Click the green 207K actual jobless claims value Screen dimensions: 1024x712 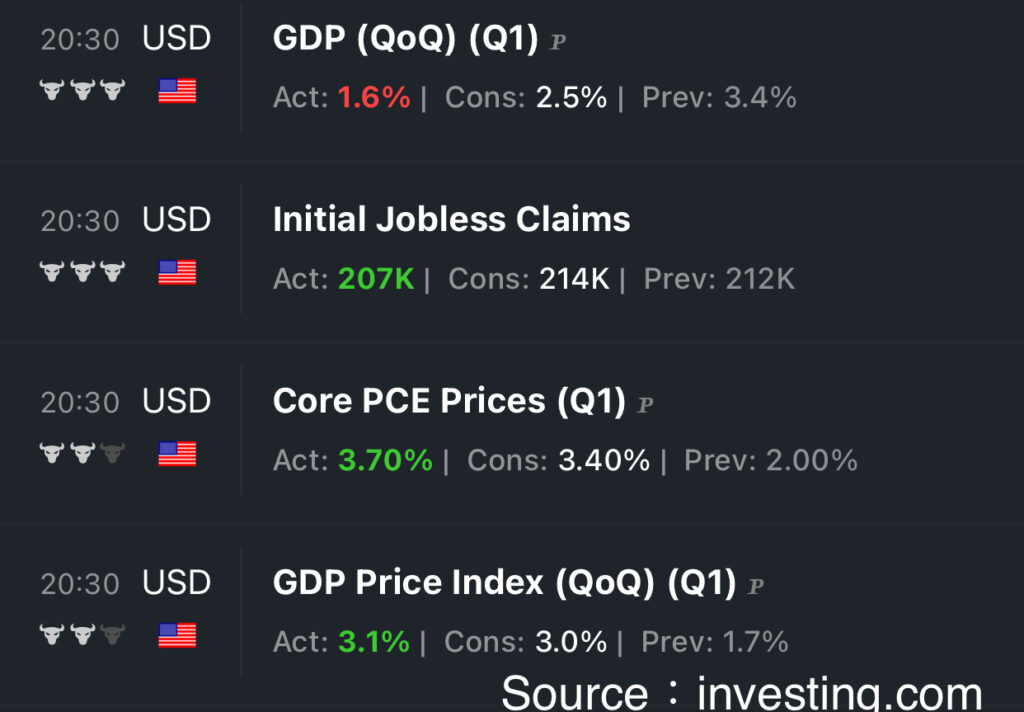click(376, 279)
